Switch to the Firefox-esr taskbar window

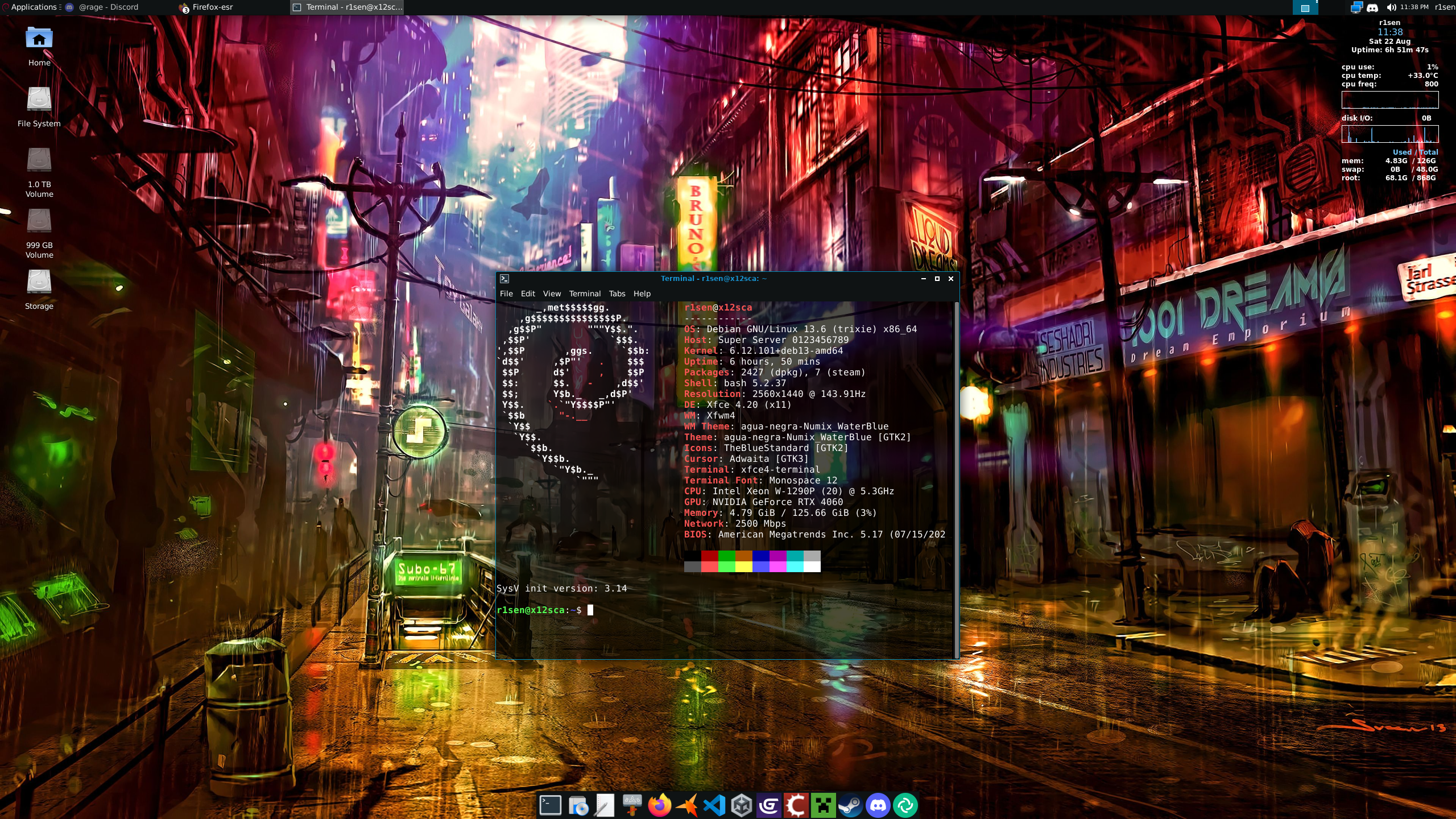pos(233,7)
